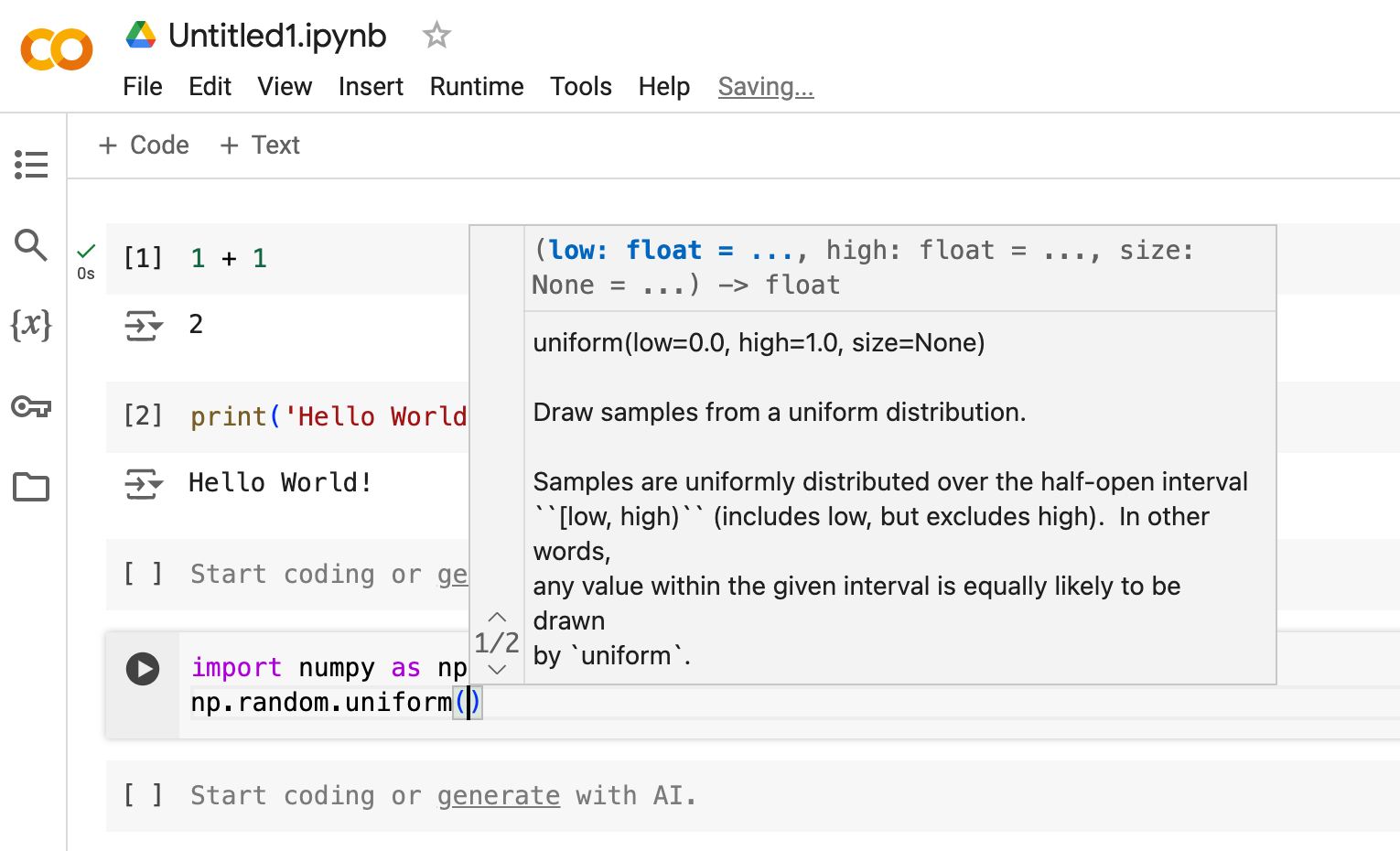Rename the Untitled1.ipynb notebook title
Image resolution: width=1400 pixels, height=851 pixels.
coord(277,36)
